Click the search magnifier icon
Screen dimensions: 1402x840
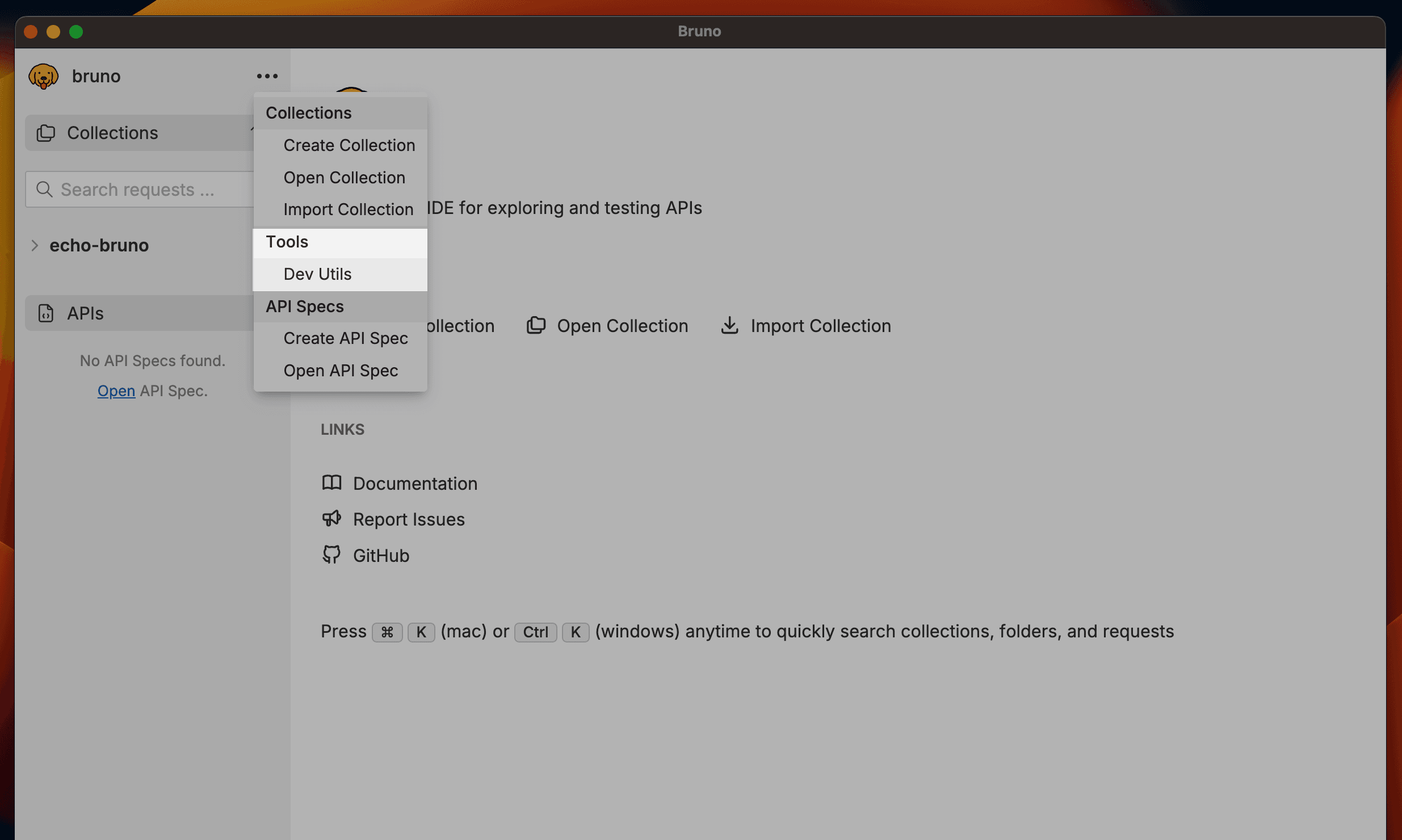pyautogui.click(x=44, y=190)
